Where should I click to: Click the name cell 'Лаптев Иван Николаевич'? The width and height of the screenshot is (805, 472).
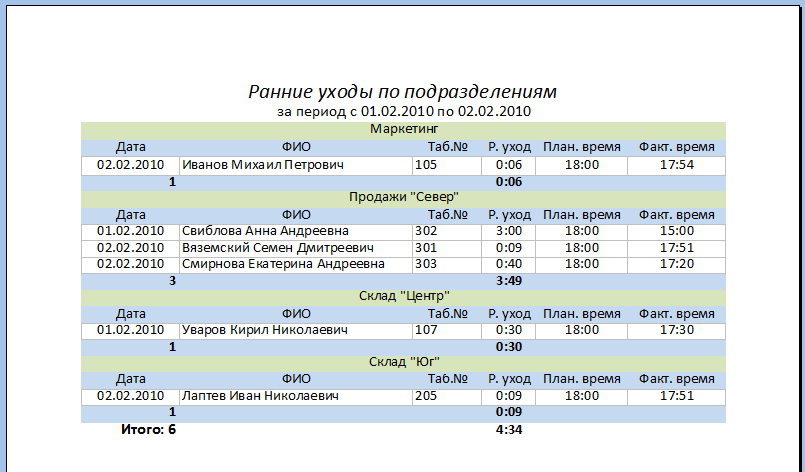pos(296,397)
